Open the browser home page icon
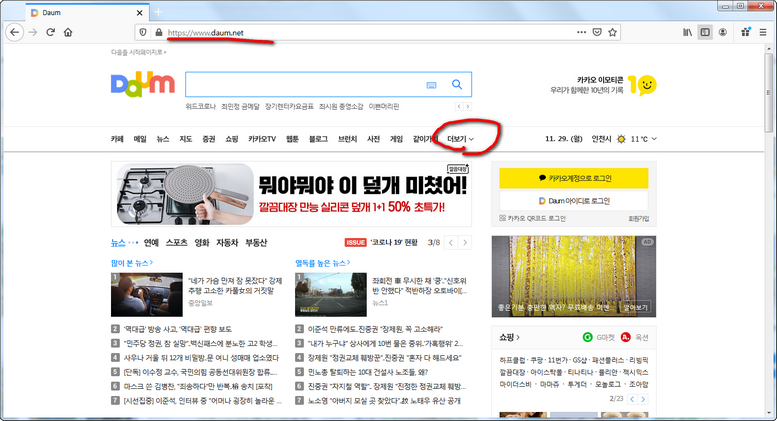The image size is (777, 421). pyautogui.click(x=68, y=32)
